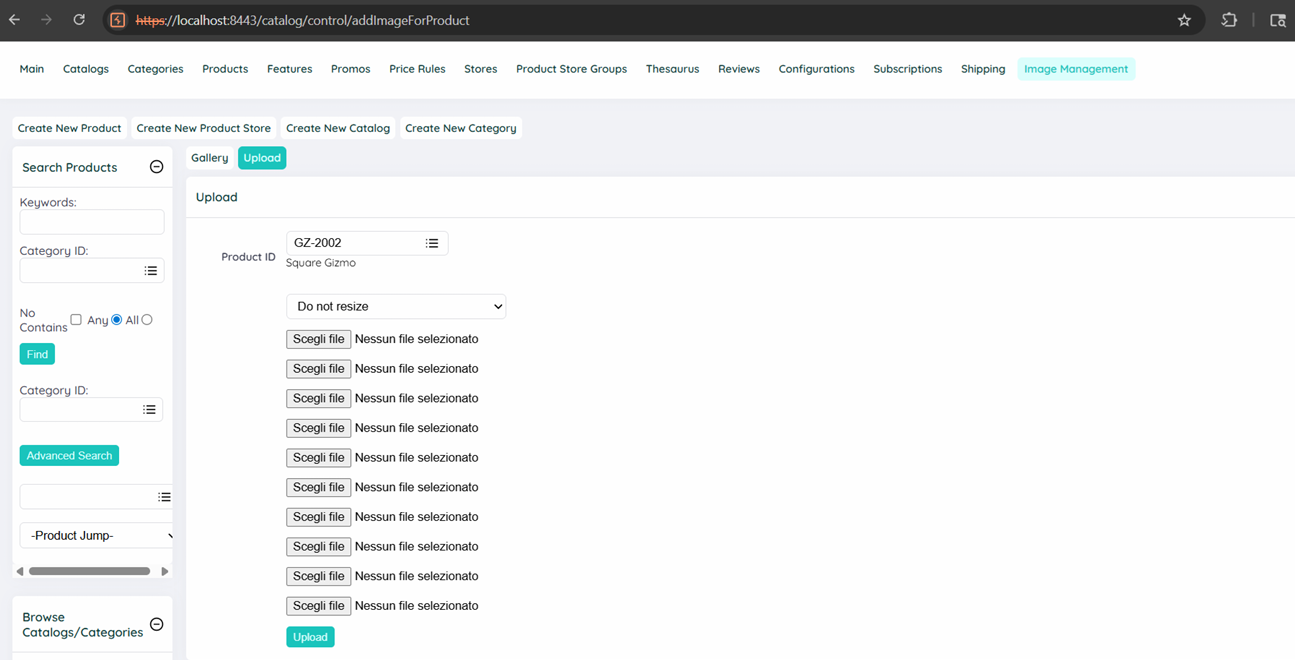Select Image Management in the nav bar
This screenshot has height=660, width=1295.
(x=1076, y=69)
